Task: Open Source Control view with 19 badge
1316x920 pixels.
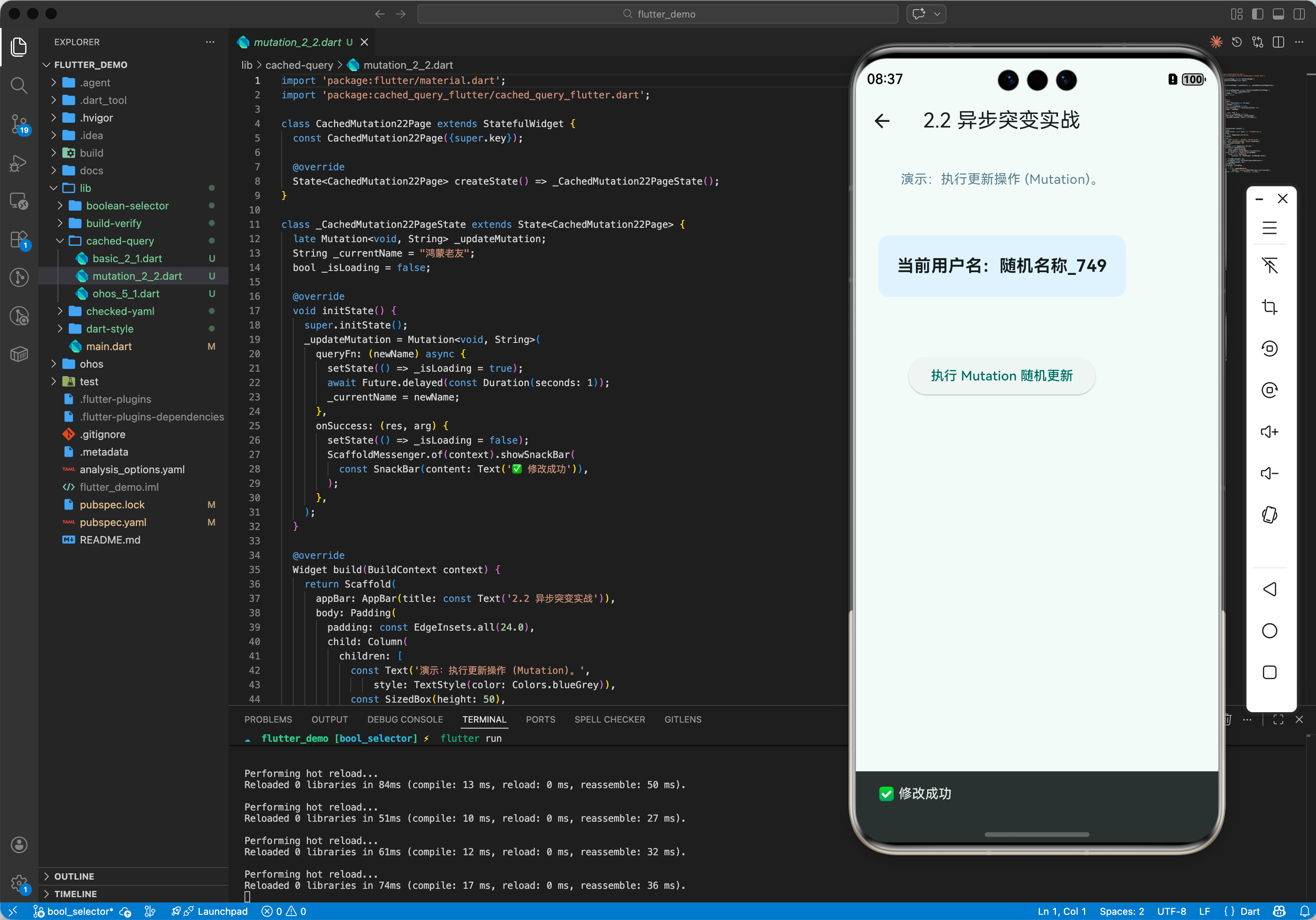Action: click(x=19, y=123)
